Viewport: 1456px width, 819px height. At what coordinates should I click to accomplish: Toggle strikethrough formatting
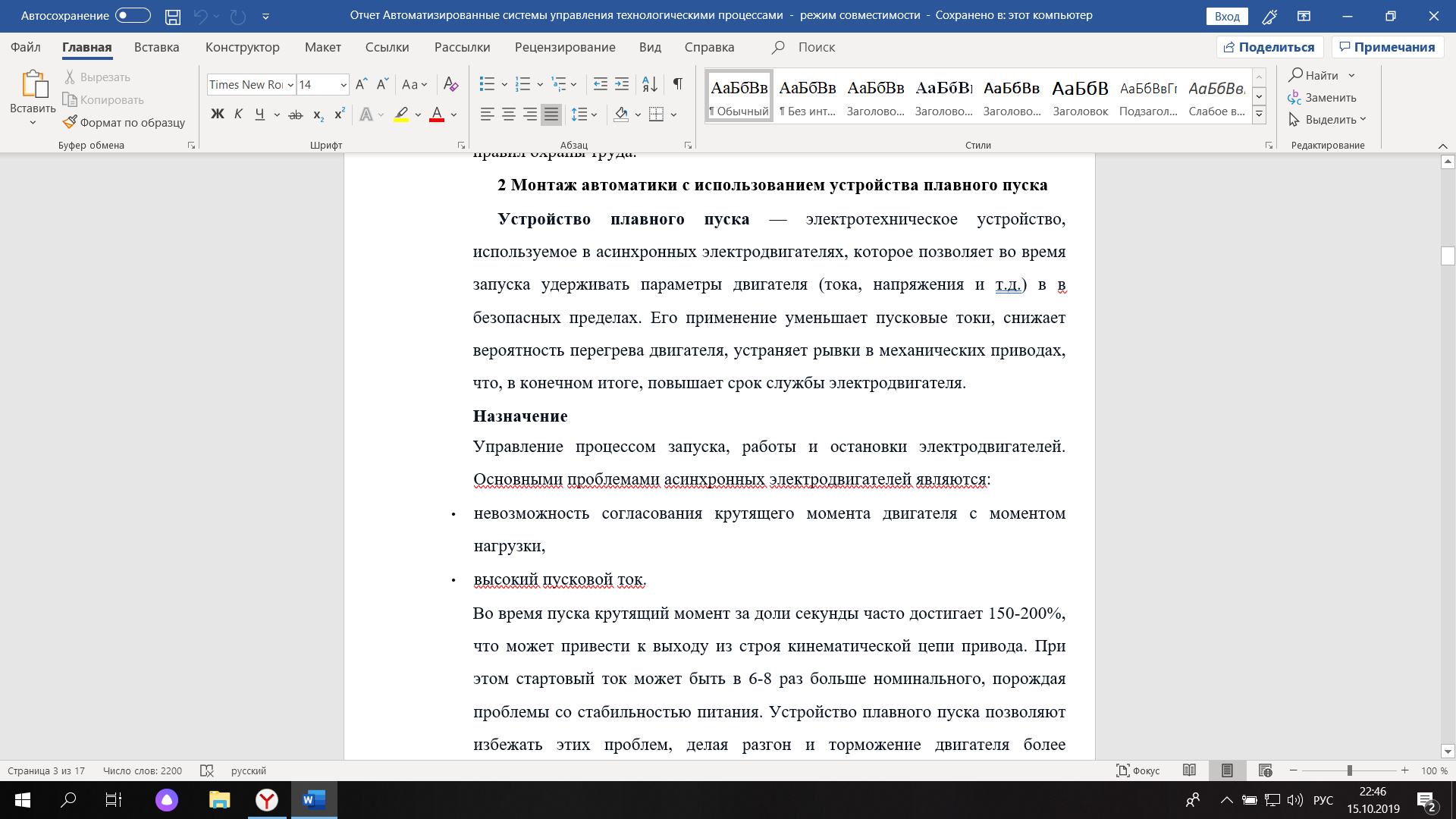[x=296, y=115]
